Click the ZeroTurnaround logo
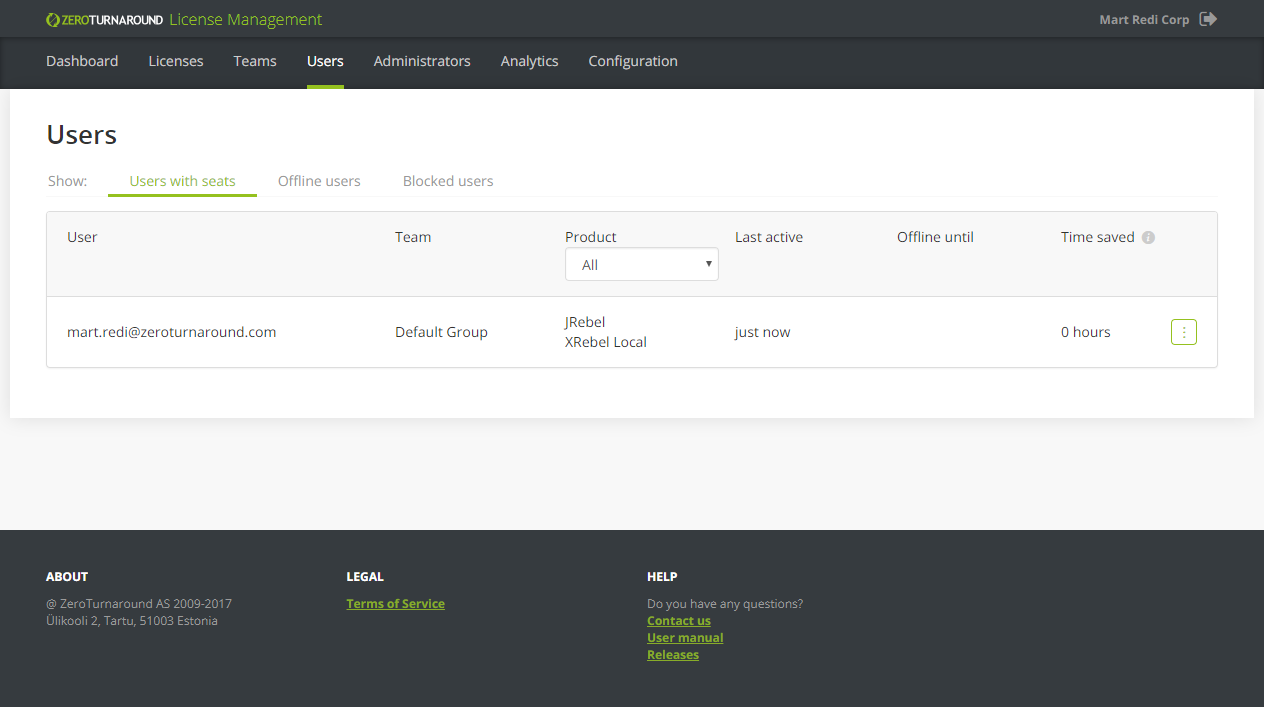The image size is (1264, 707). 104,20
